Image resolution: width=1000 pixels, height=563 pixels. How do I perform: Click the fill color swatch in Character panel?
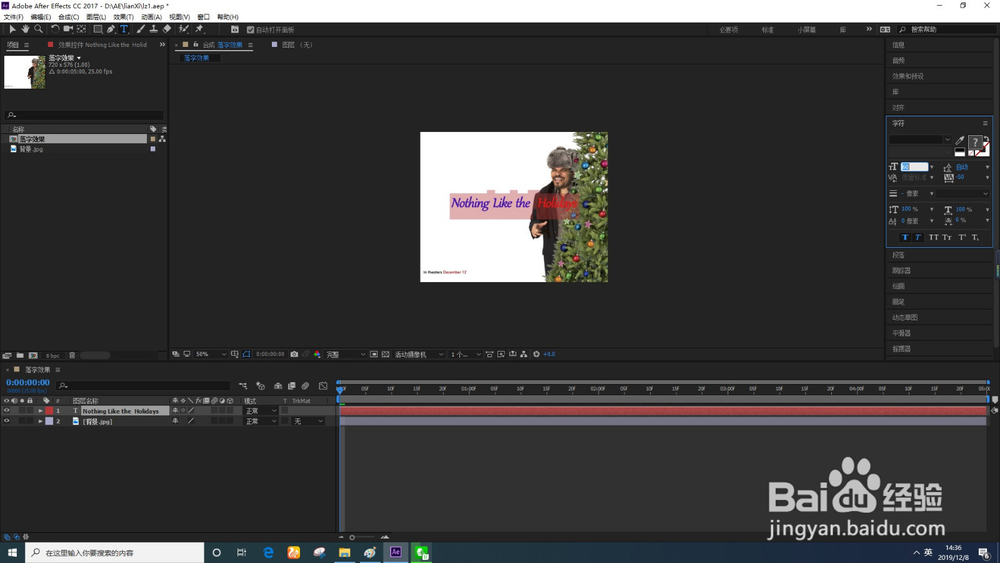pyautogui.click(x=974, y=142)
